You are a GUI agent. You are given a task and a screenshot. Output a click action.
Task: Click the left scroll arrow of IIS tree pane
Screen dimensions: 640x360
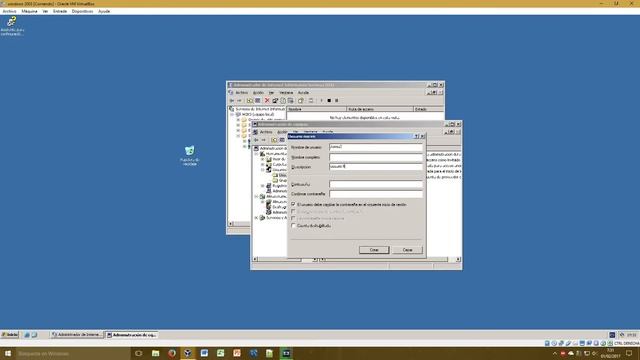(x=231, y=224)
